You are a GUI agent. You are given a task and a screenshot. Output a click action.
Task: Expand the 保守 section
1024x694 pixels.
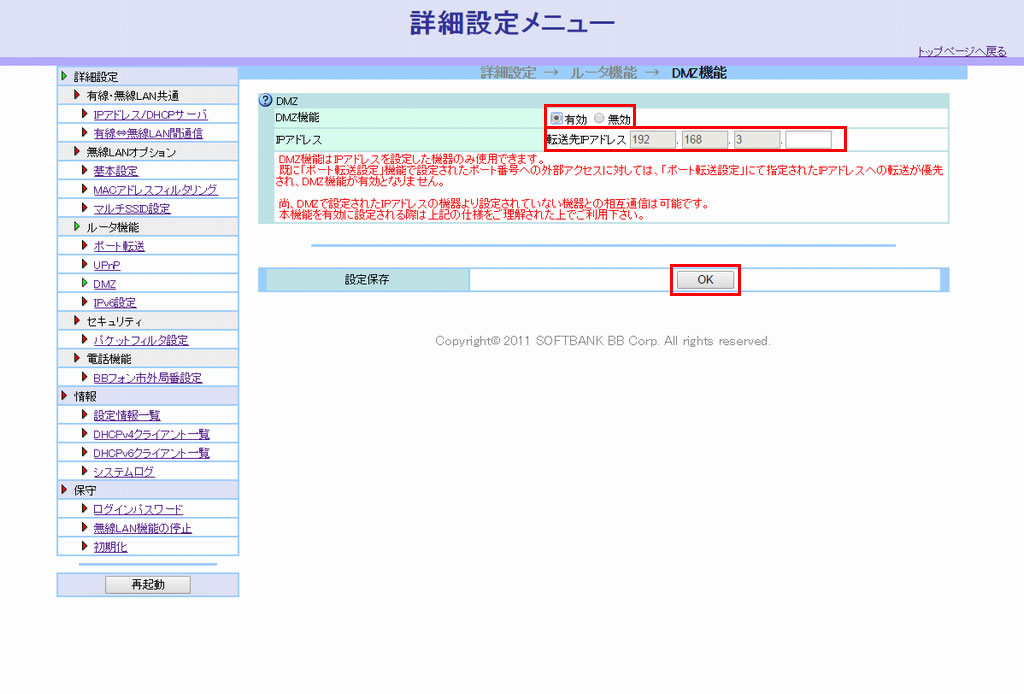[65, 490]
